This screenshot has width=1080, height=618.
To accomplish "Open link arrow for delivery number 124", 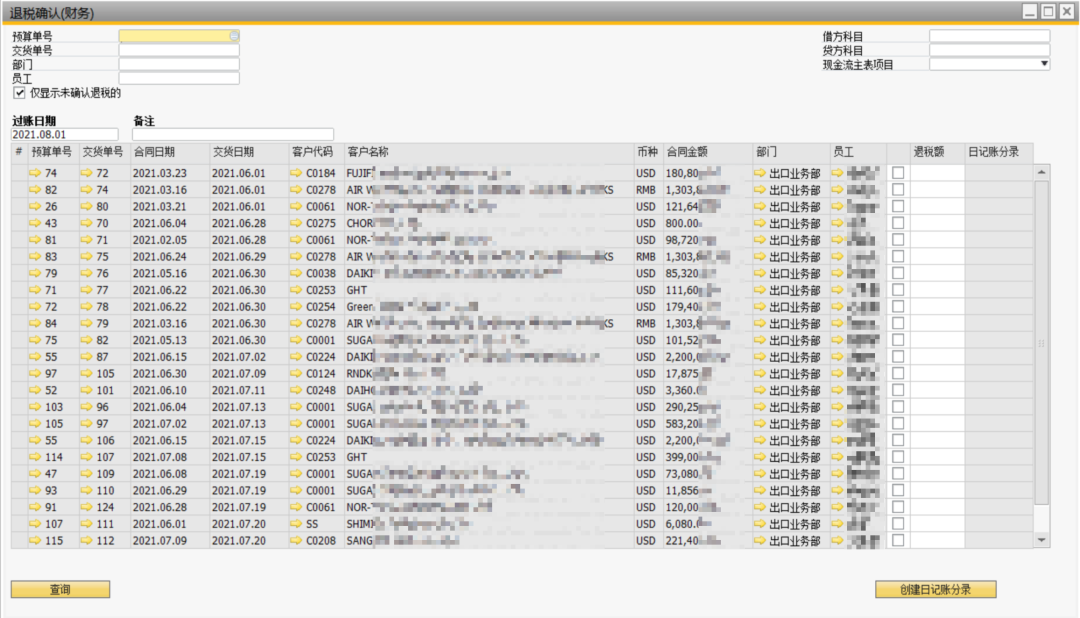I will [x=86, y=507].
